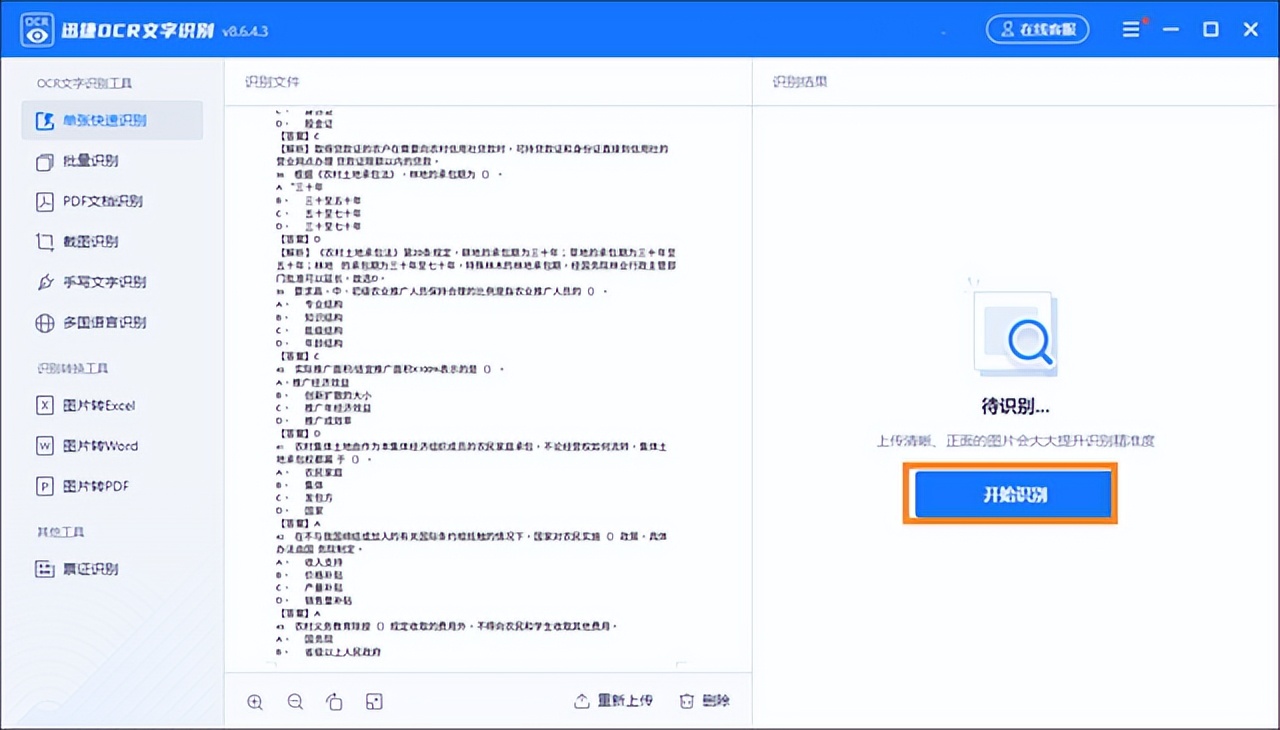Rotate the uploaded document image

334,701
